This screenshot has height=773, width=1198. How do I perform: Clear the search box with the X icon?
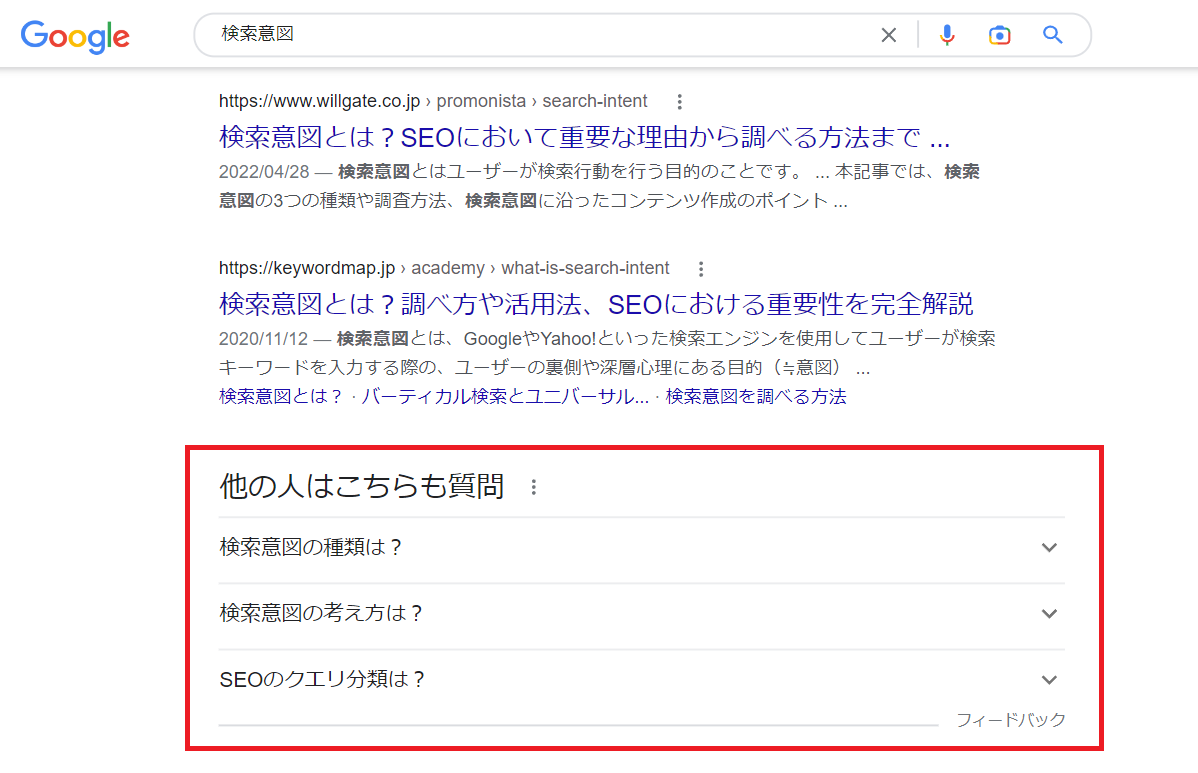(x=888, y=35)
